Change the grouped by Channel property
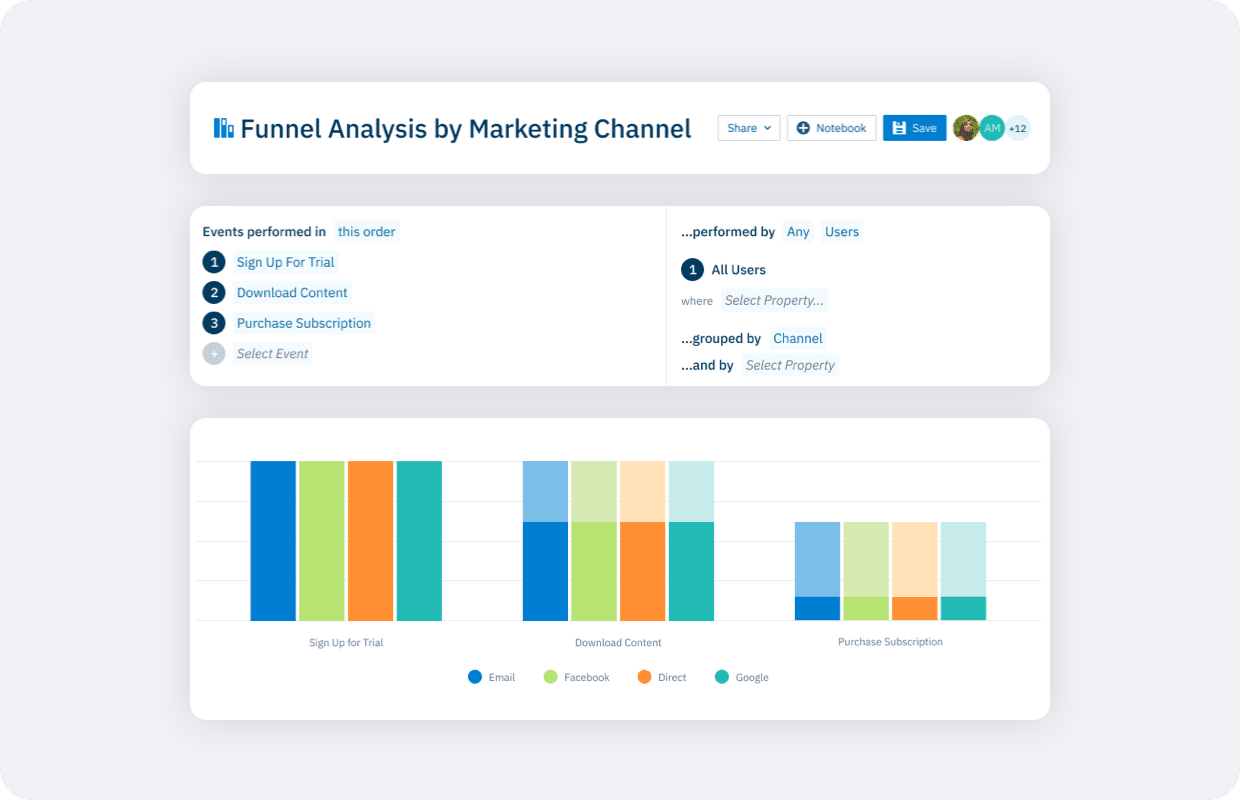This screenshot has height=800, width=1240. pos(798,339)
